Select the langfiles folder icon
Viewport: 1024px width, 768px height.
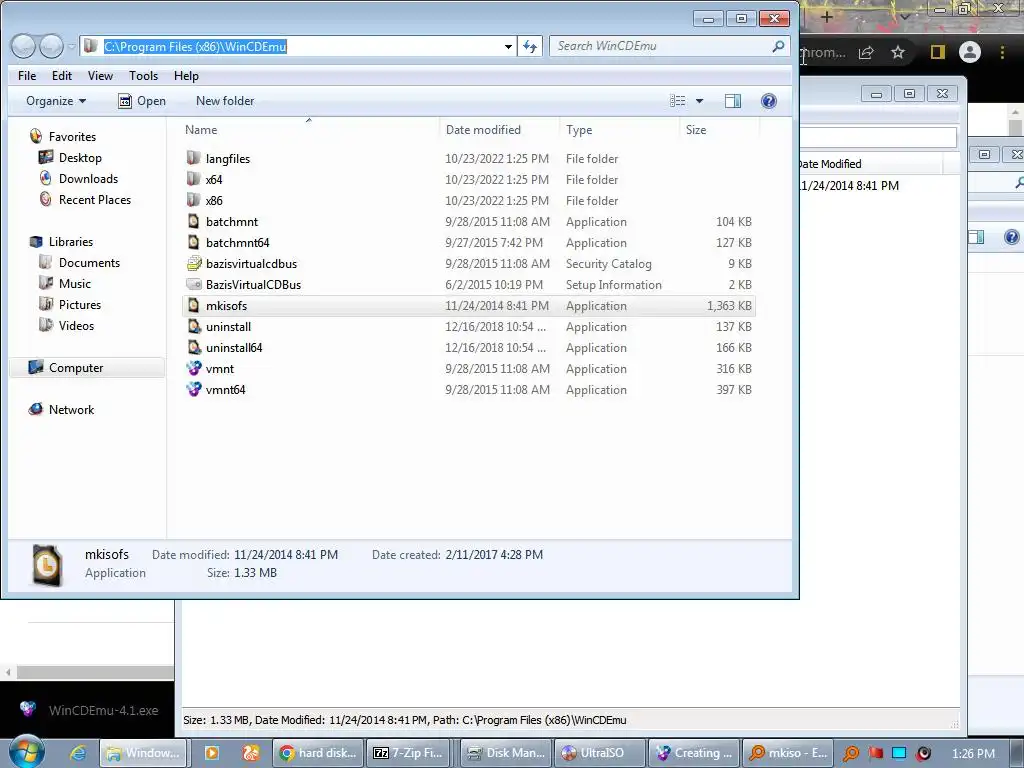click(x=193, y=158)
